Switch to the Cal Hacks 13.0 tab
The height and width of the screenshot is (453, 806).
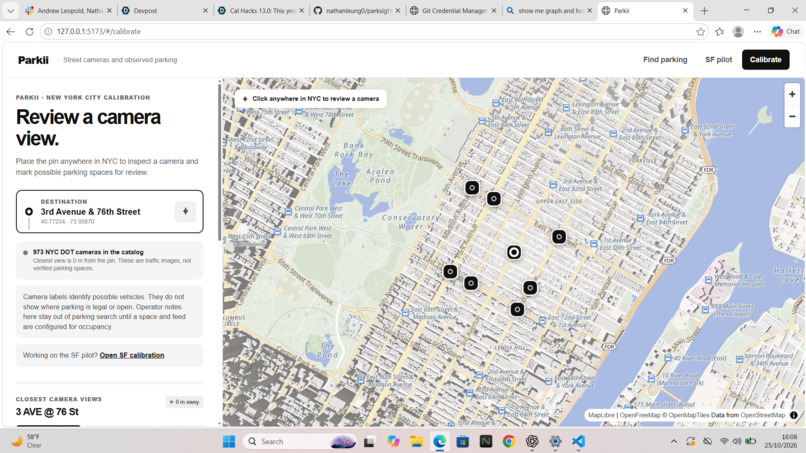tap(260, 10)
